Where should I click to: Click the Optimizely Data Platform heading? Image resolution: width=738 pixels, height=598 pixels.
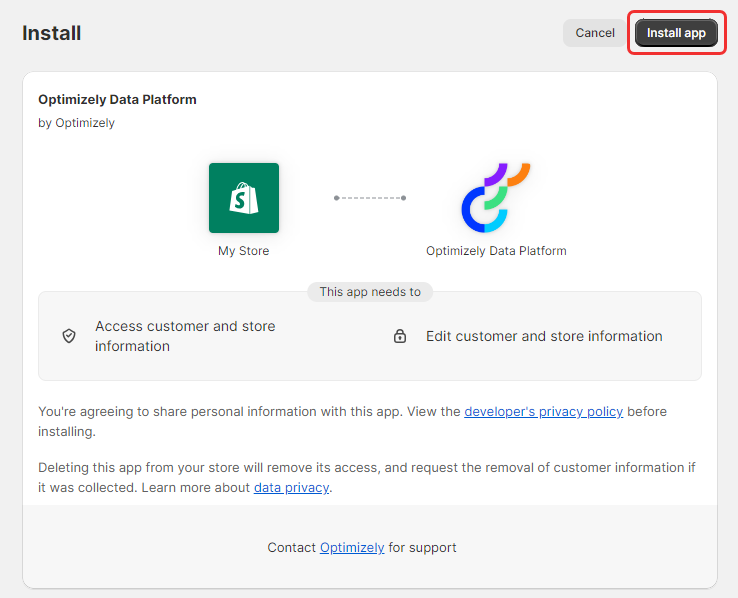[x=117, y=100]
